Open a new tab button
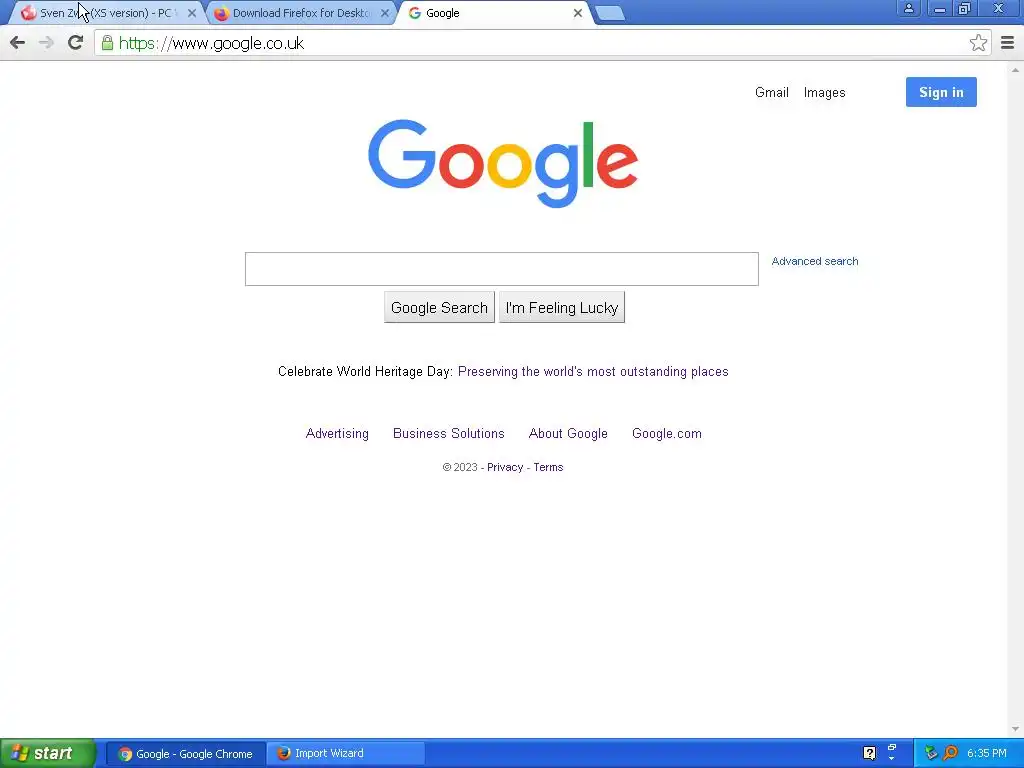 pos(611,13)
